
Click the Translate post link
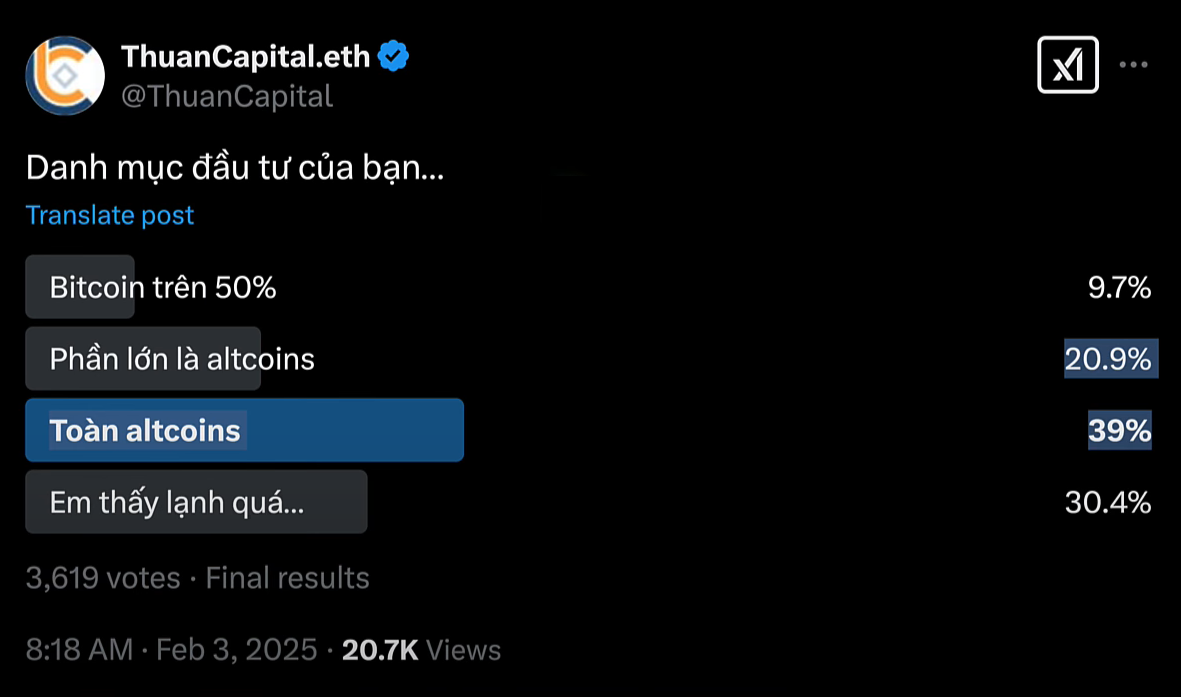click(110, 215)
